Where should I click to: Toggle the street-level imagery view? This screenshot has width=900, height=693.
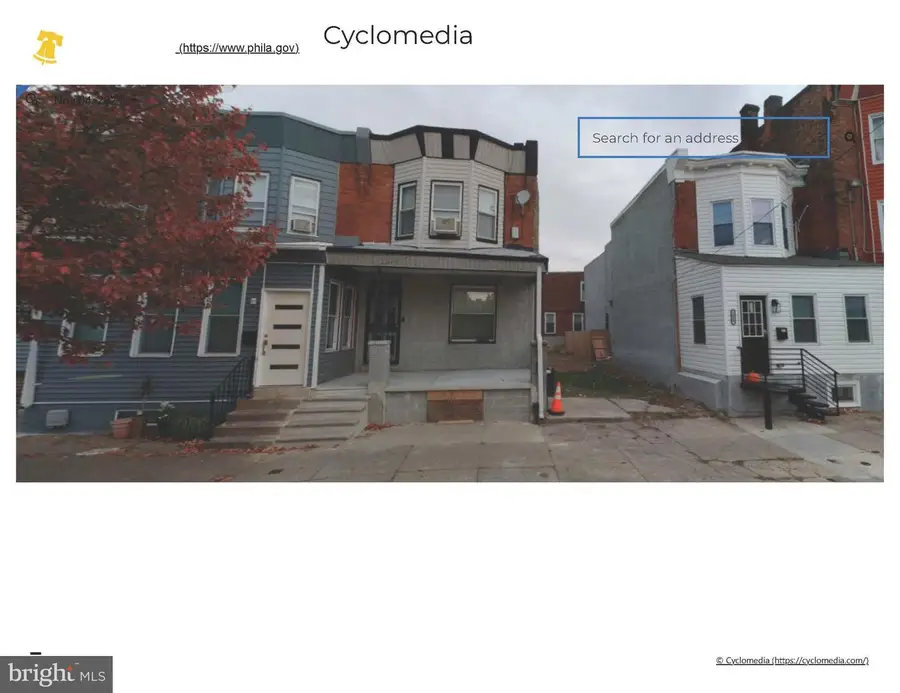450,283
